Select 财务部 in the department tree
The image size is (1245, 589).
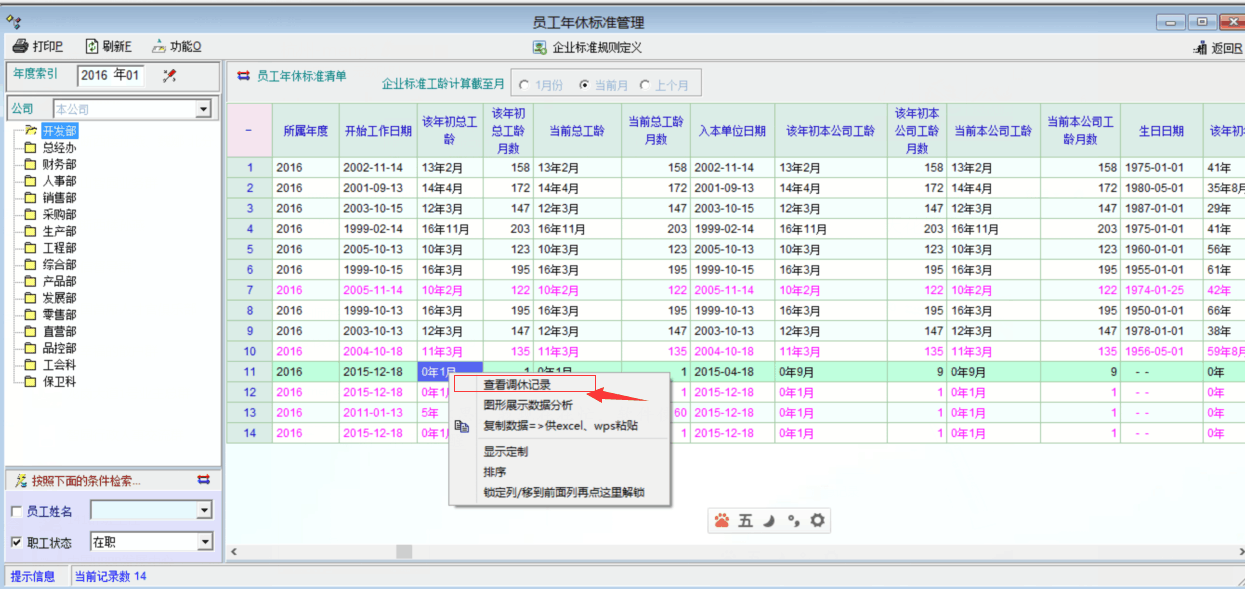[59, 165]
